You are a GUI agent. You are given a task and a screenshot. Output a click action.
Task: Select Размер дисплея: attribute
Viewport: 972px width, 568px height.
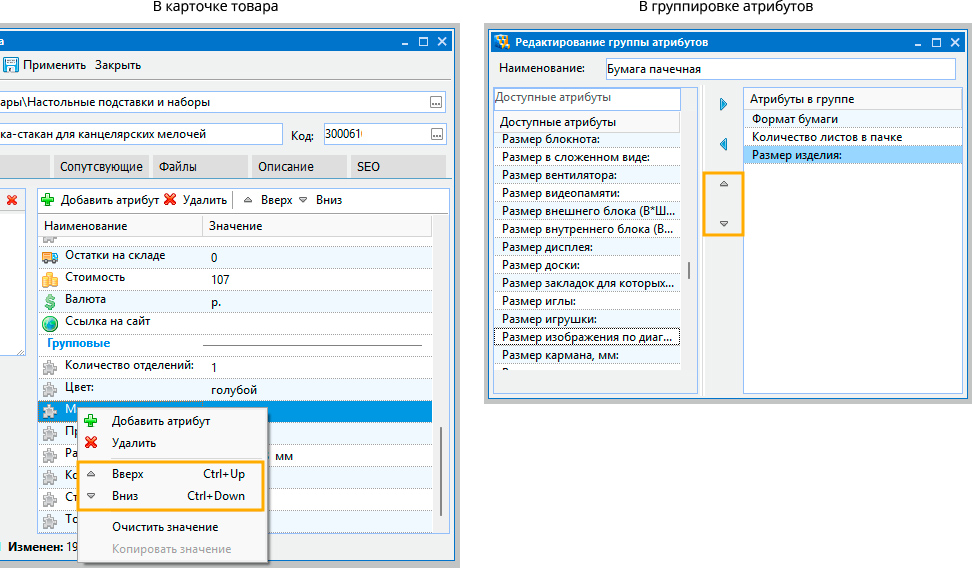(x=587, y=247)
